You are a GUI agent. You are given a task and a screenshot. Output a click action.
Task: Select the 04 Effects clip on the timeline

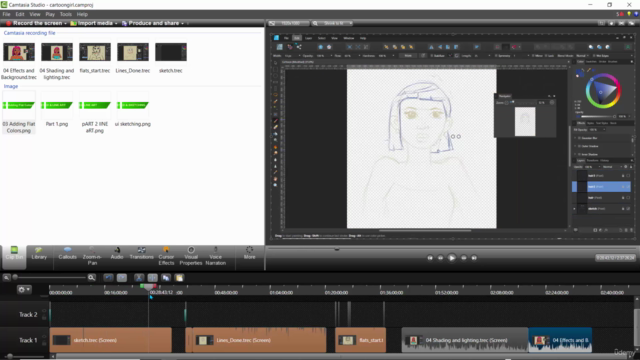coord(560,340)
